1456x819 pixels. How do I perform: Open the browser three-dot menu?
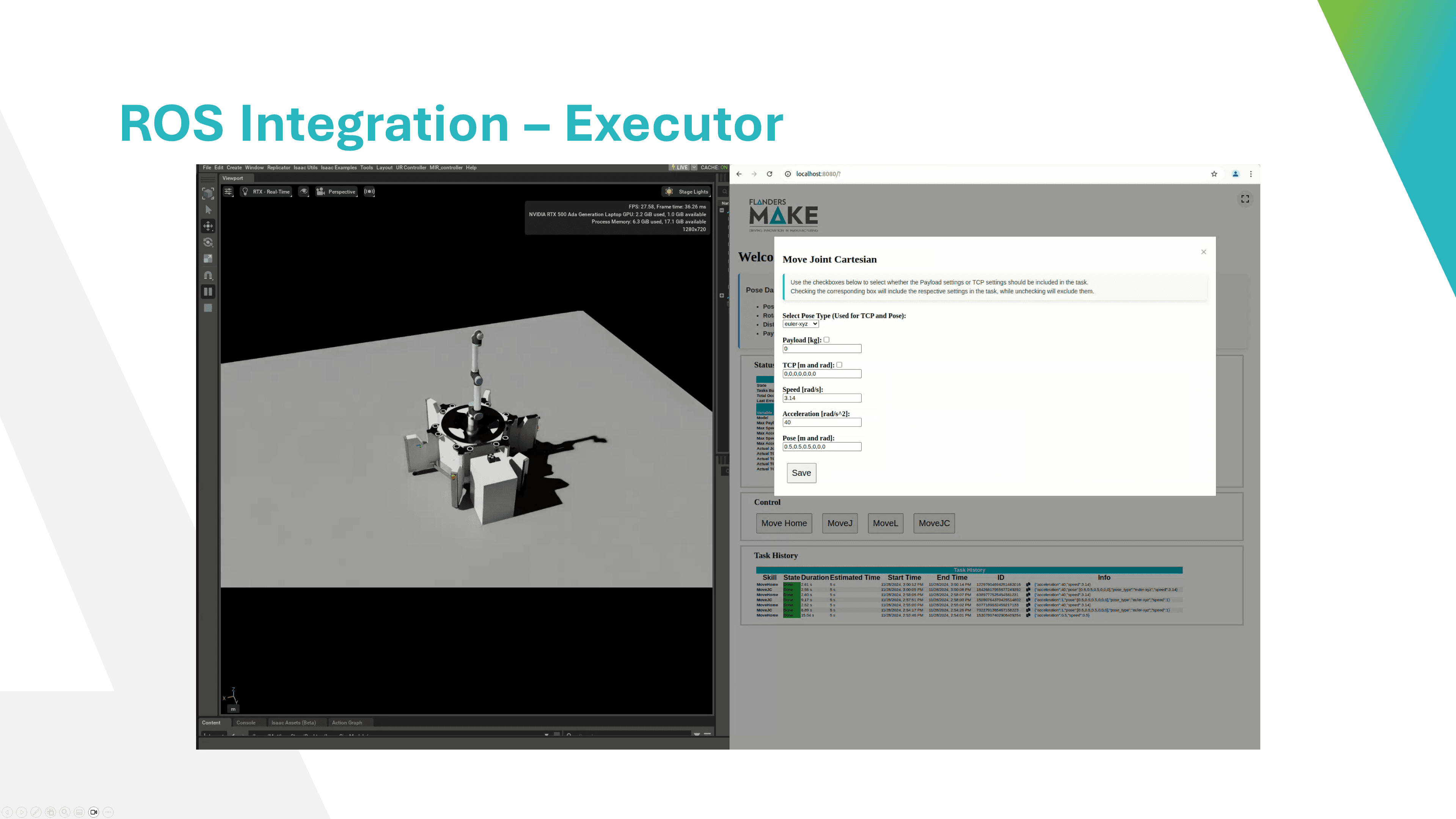coord(1251,174)
